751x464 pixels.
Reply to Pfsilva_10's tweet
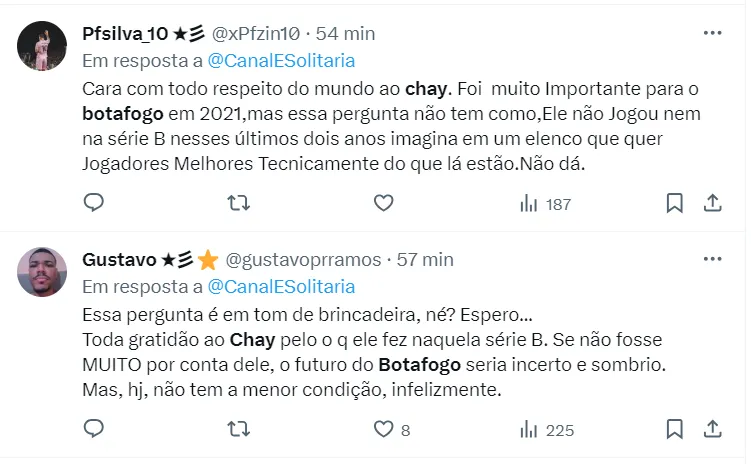tap(93, 203)
